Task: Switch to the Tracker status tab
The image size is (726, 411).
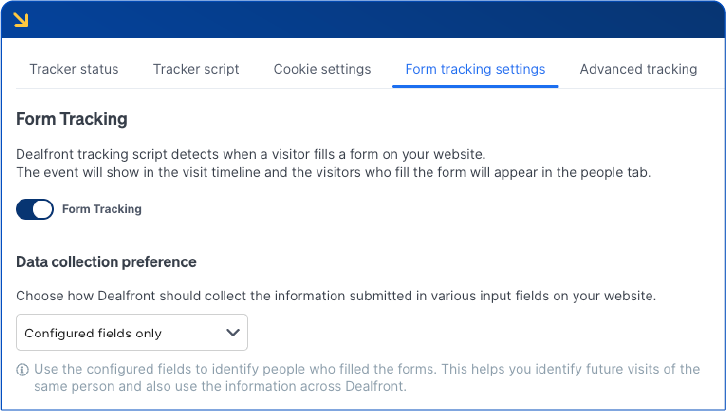Action: coord(74,70)
